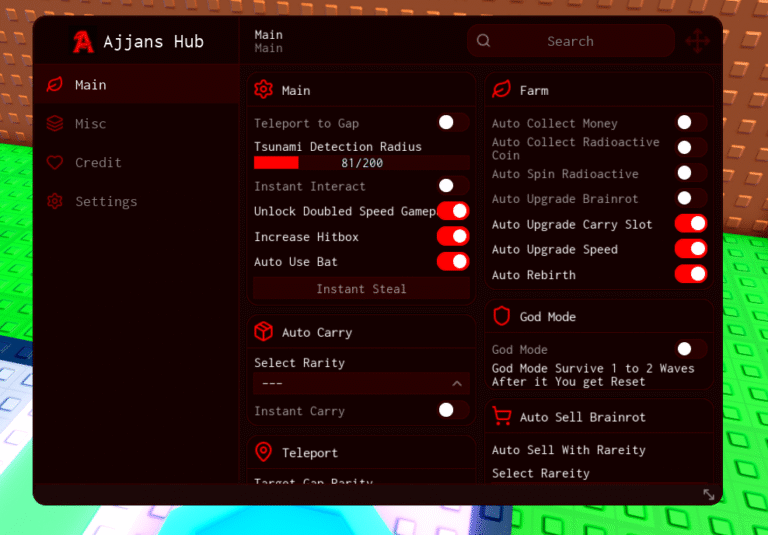Turn on Instant Interact
The height and width of the screenshot is (535, 768).
(x=453, y=186)
